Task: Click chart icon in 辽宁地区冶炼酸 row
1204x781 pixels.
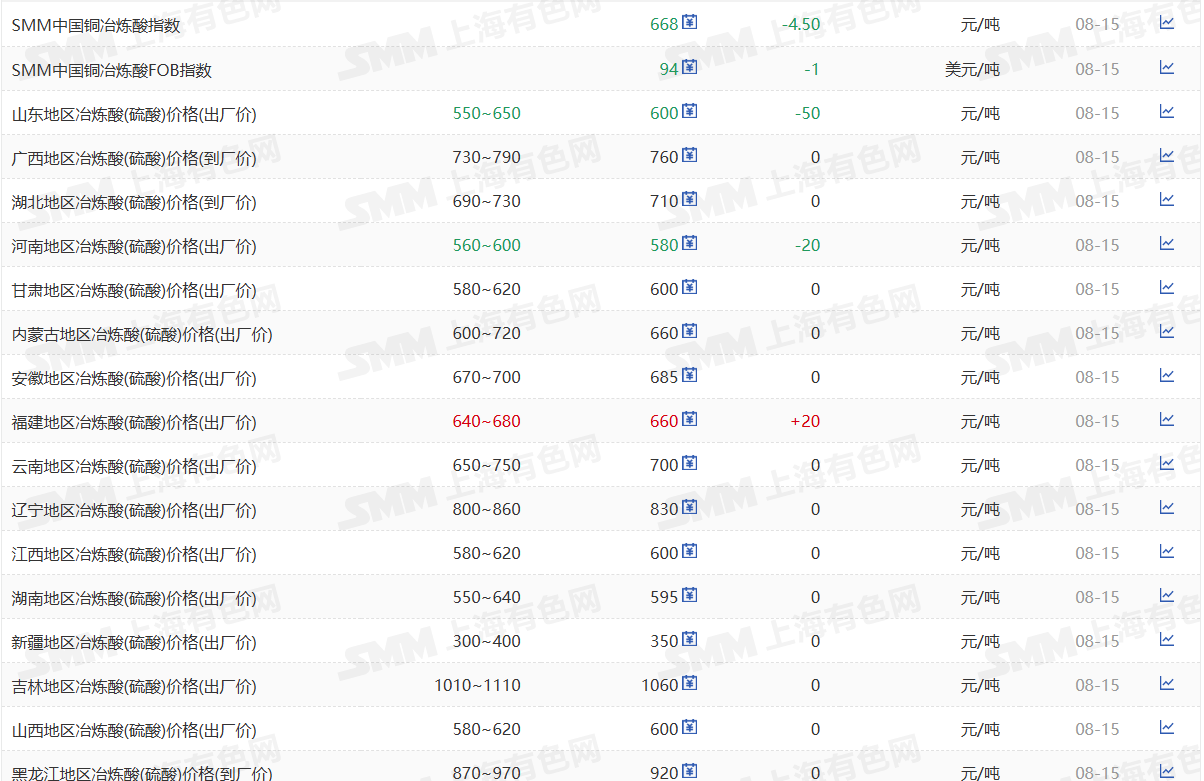Action: click(1166, 507)
